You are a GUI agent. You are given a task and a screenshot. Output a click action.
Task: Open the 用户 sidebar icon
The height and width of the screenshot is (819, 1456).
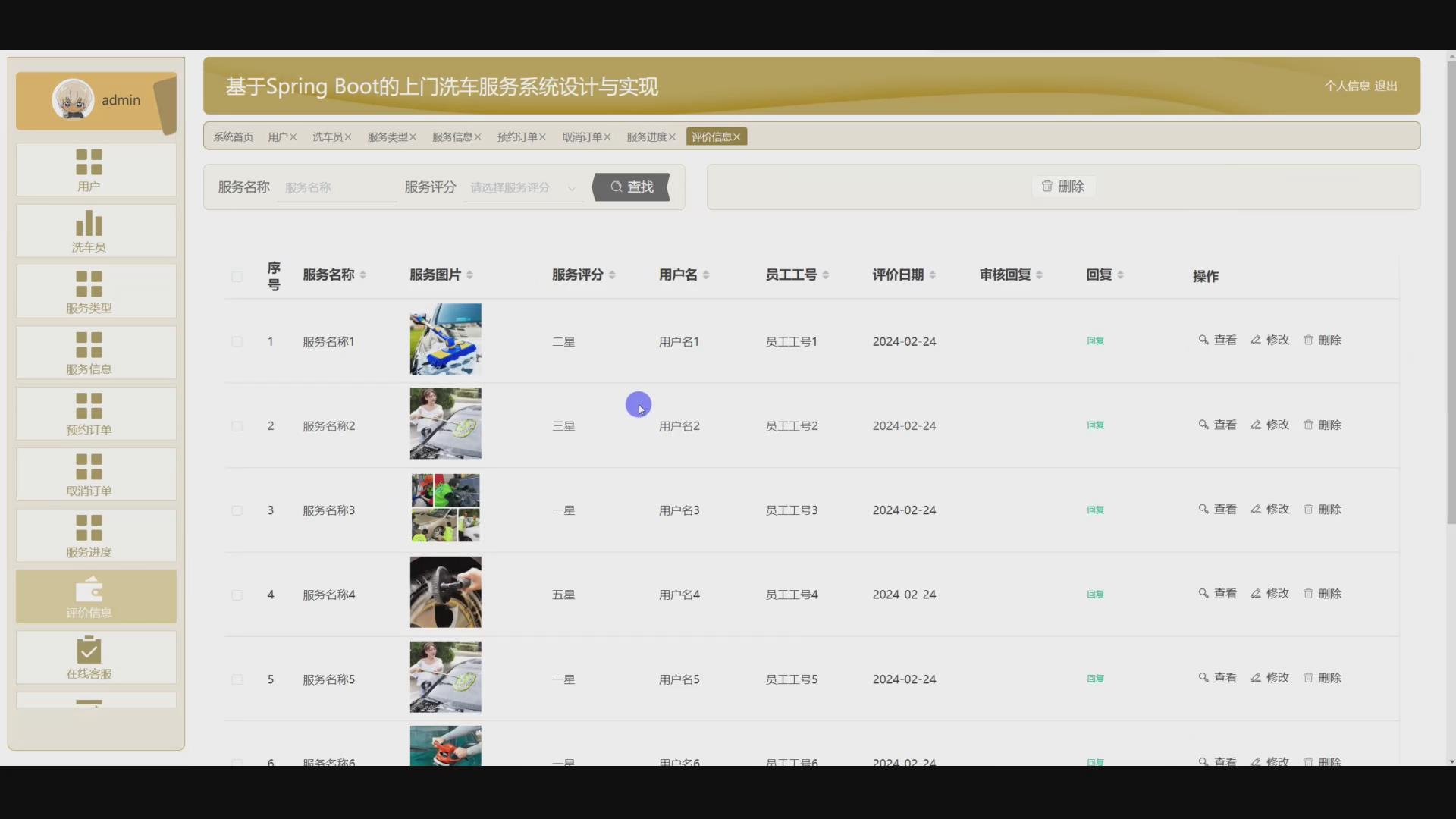click(89, 162)
